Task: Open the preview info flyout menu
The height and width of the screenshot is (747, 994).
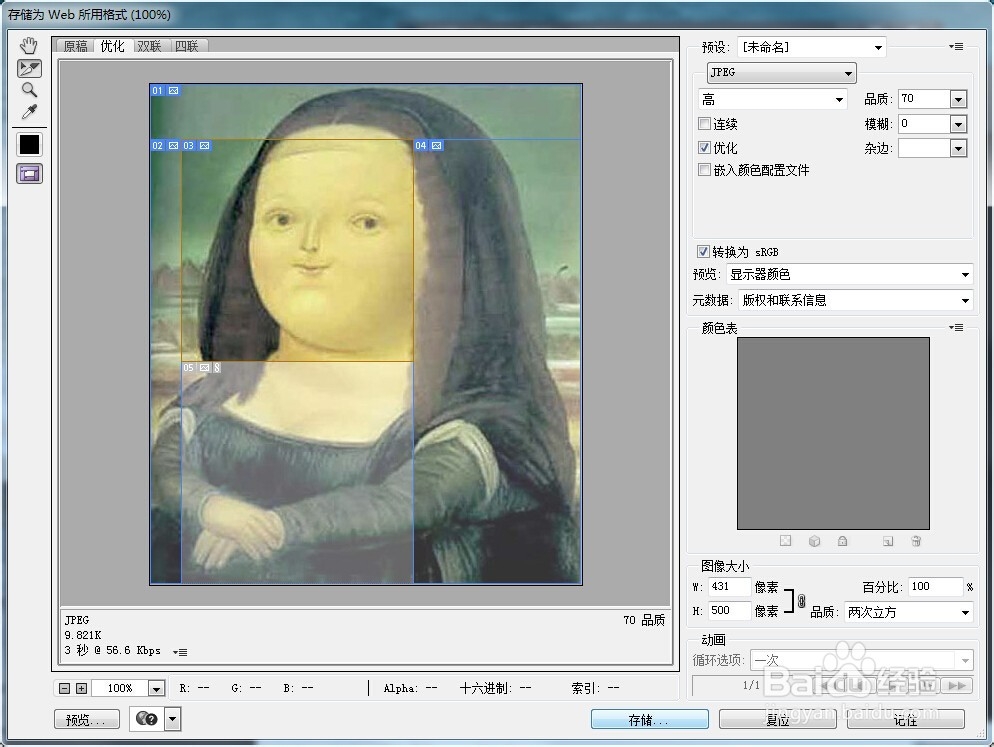Action: click(x=180, y=652)
